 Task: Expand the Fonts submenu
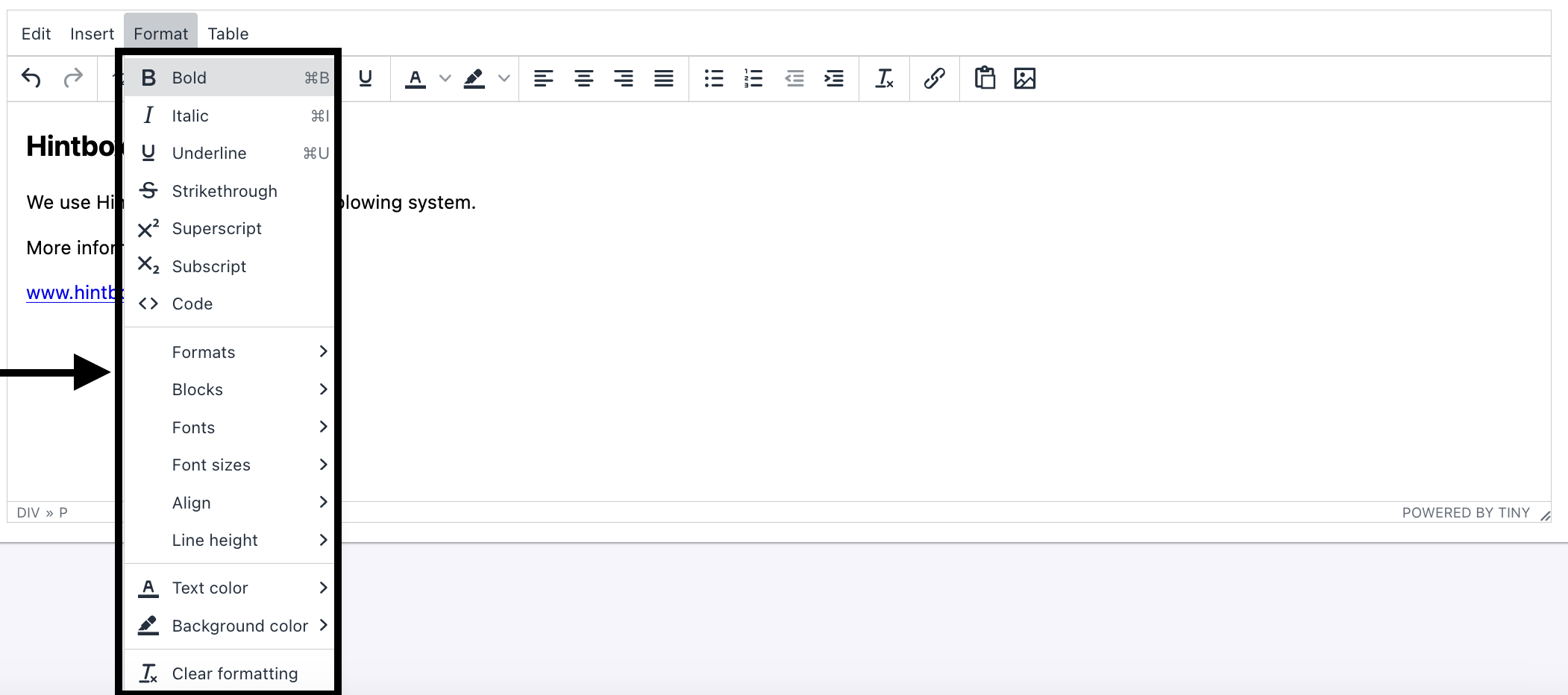click(228, 427)
